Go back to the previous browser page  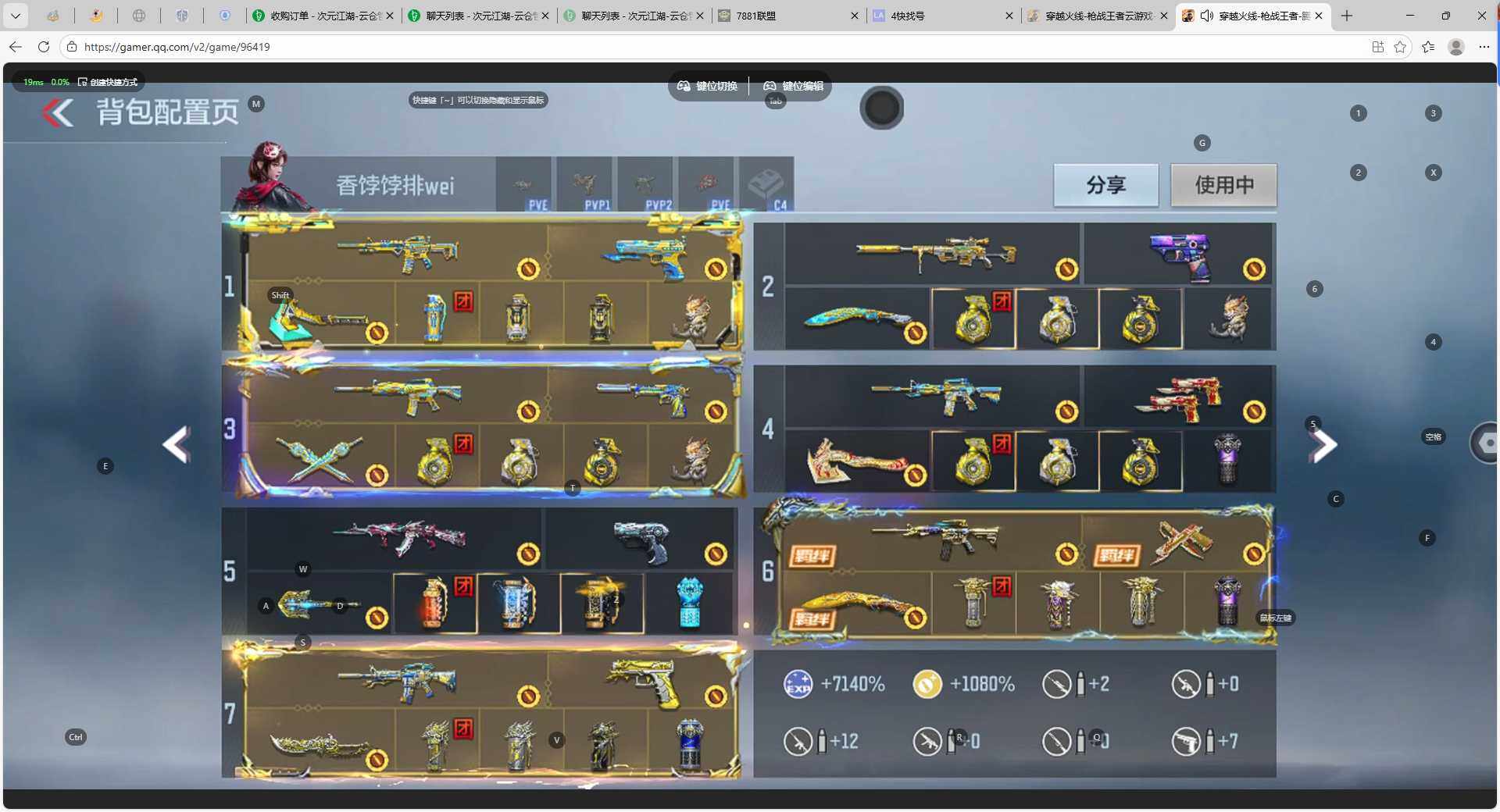pyautogui.click(x=16, y=47)
